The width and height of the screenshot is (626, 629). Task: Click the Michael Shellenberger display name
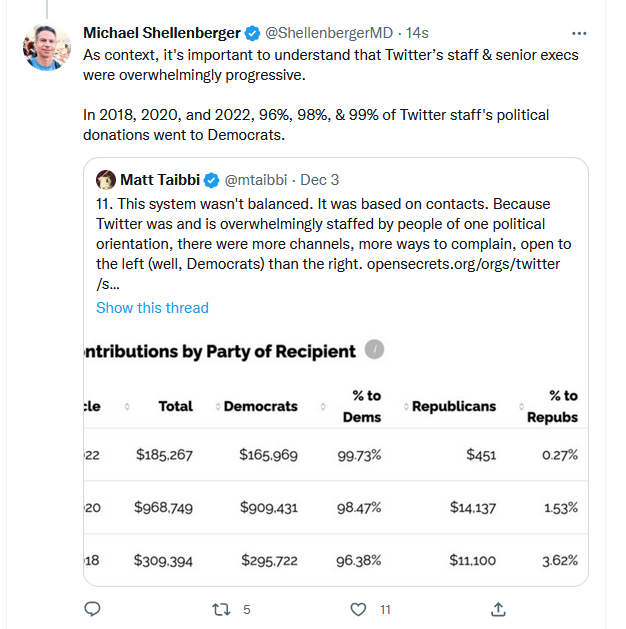point(162,33)
